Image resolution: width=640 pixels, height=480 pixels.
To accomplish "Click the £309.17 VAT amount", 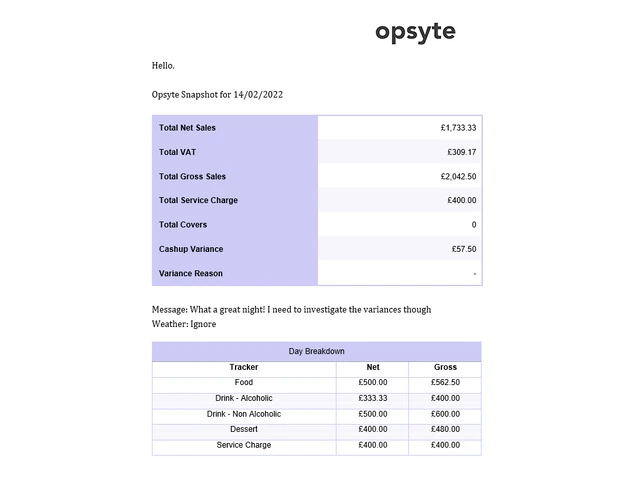I will coord(462,152).
